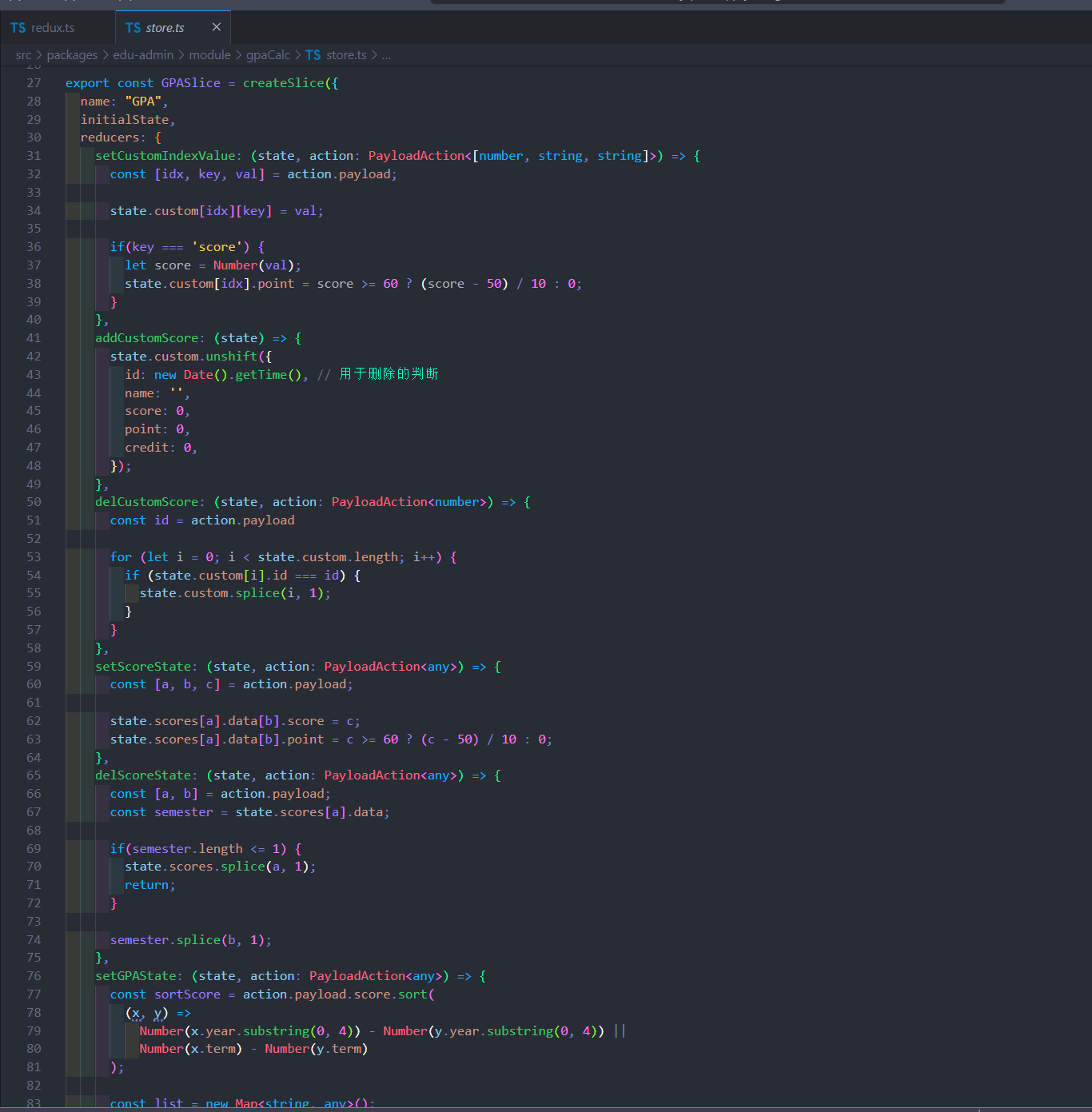Image resolution: width=1092 pixels, height=1112 pixels.
Task: Click line number 76 in the gutter
Action: 34,976
